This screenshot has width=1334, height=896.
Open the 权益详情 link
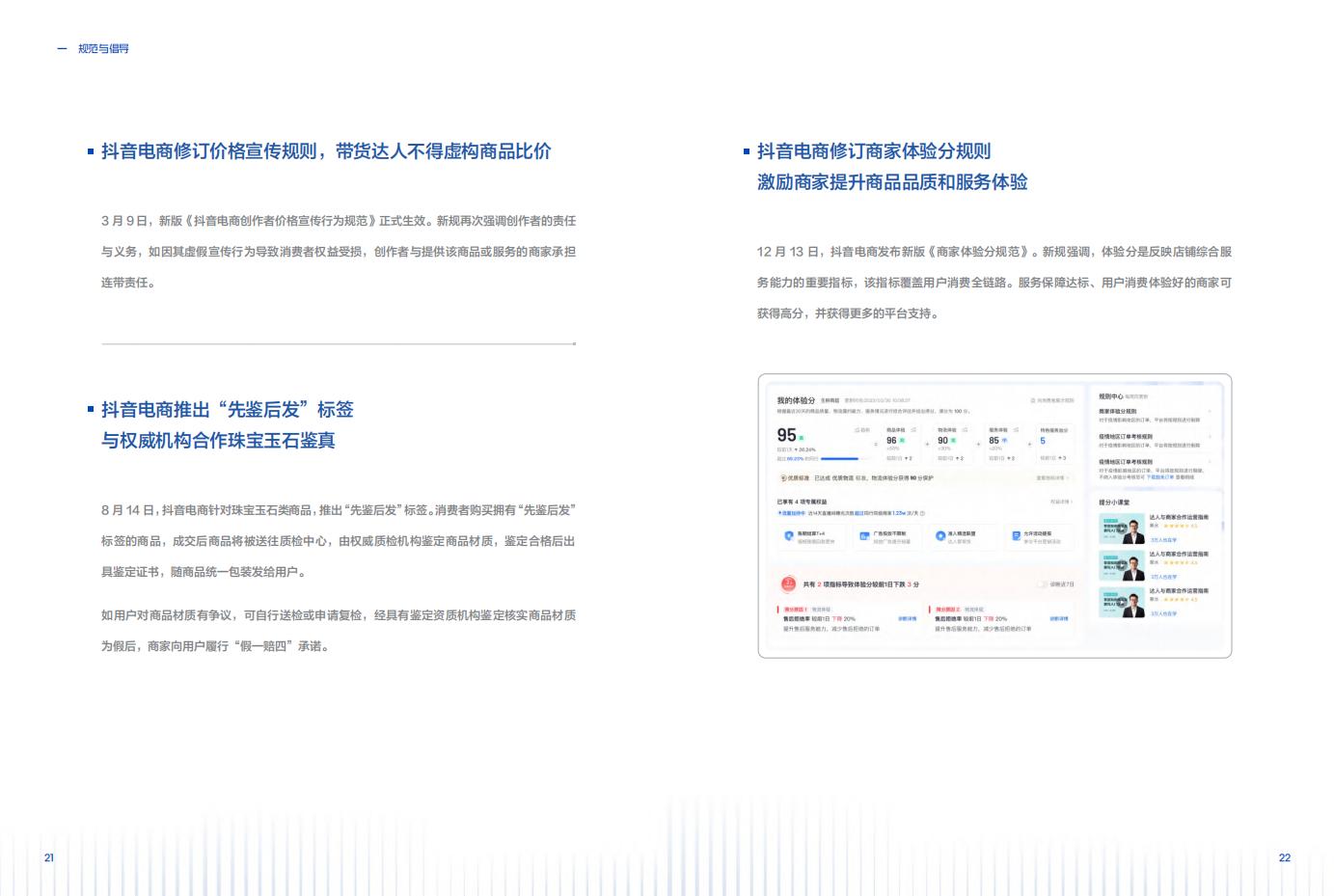click(x=1061, y=502)
